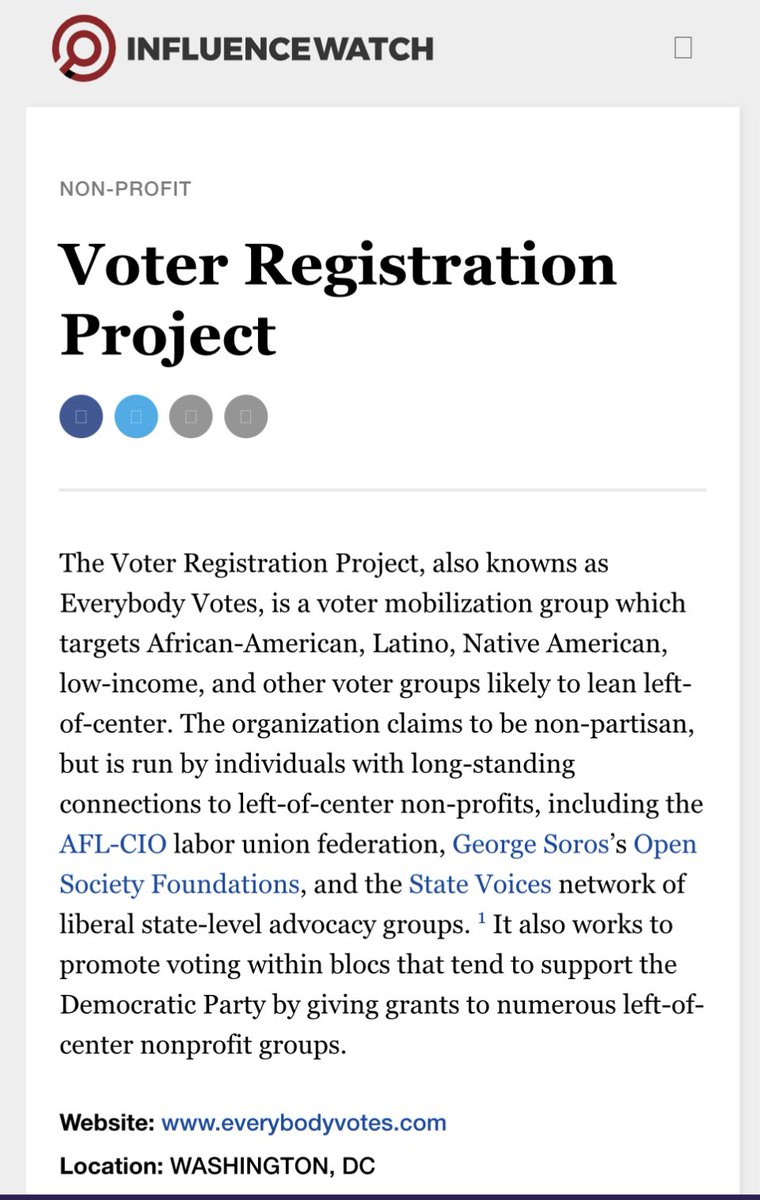Viewport: 760px width, 1200px height.
Task: Share via the light blue circle button
Action: [136, 416]
